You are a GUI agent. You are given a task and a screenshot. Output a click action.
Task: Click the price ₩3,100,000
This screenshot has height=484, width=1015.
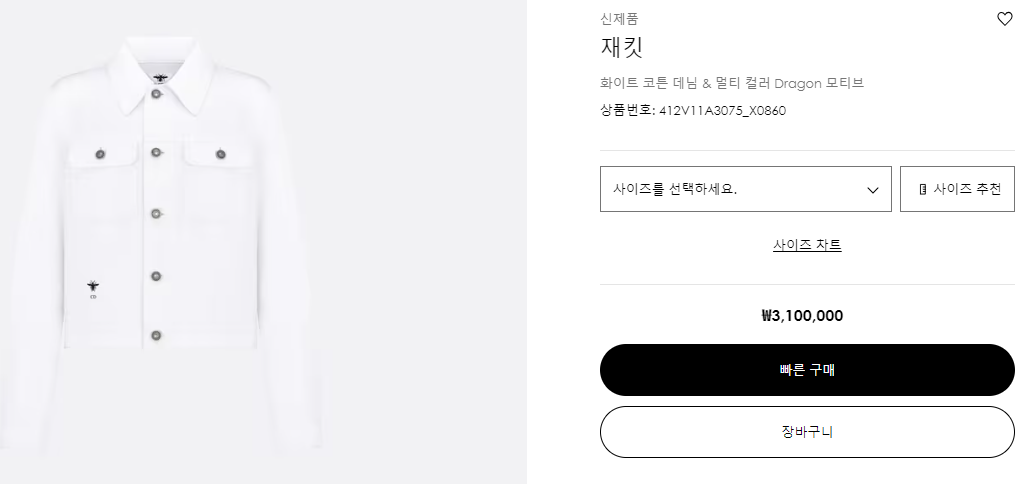coord(802,316)
